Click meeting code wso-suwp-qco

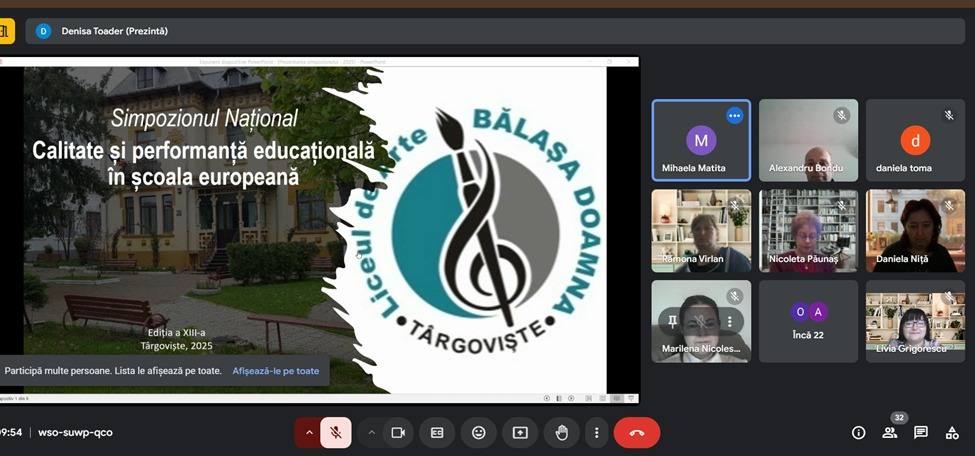tap(75, 432)
